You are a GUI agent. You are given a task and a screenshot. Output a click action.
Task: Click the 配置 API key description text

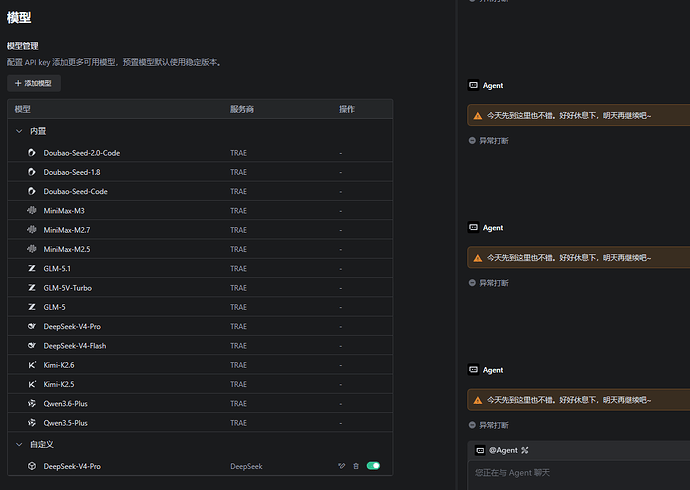point(114,62)
